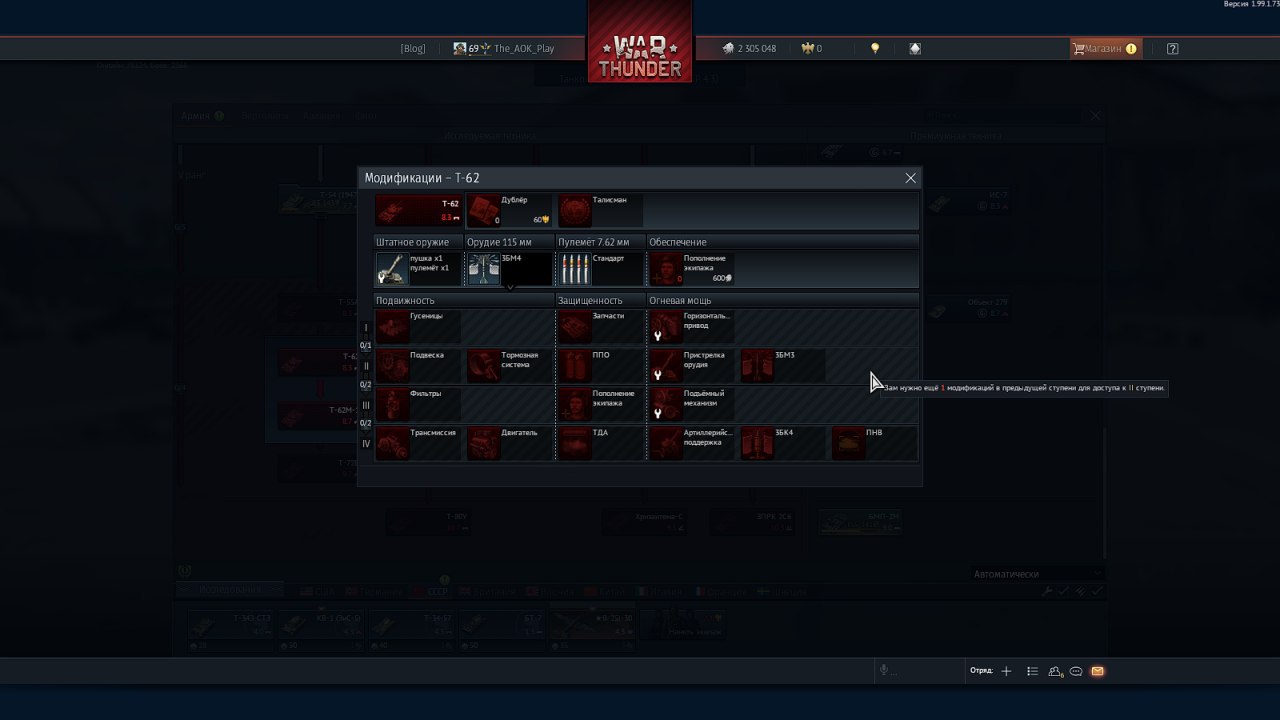The width and height of the screenshot is (1280, 720).
Task: Click the tier II label
Action: point(366,366)
